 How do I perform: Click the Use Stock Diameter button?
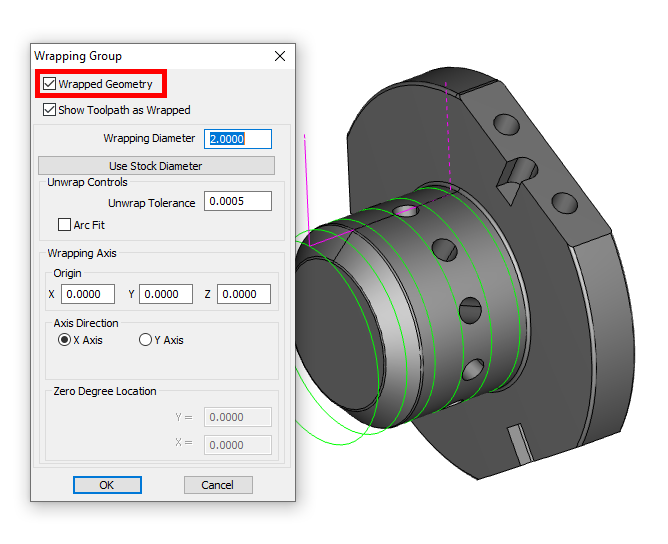pos(156,166)
